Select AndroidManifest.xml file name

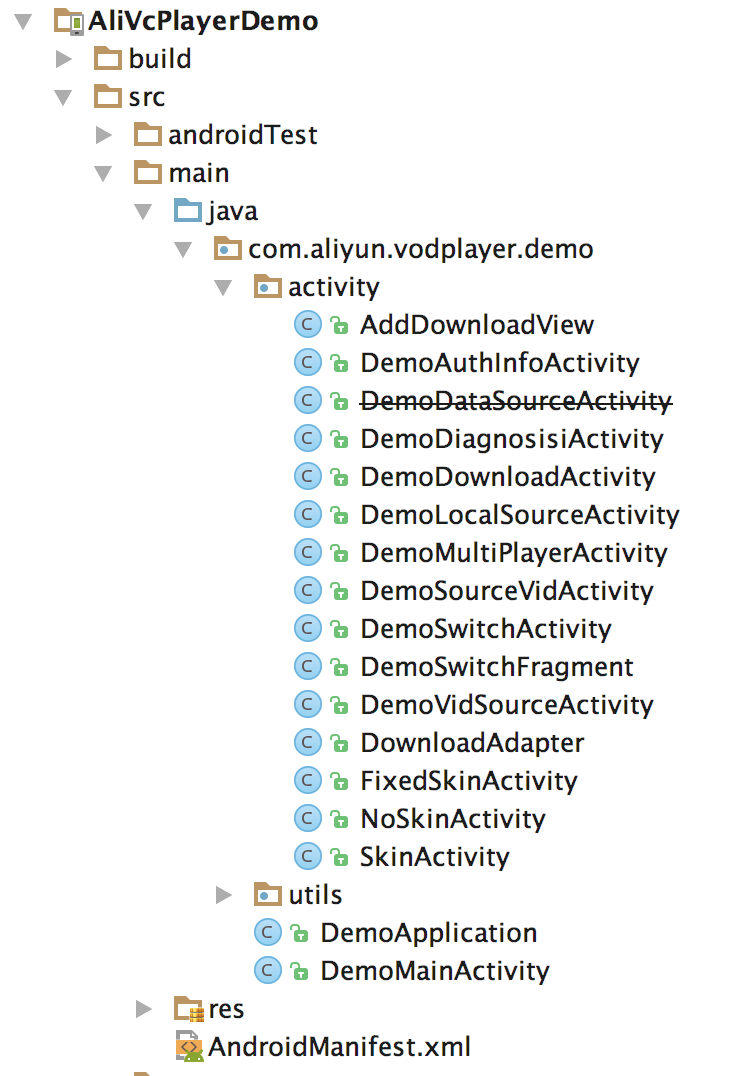point(340,1047)
